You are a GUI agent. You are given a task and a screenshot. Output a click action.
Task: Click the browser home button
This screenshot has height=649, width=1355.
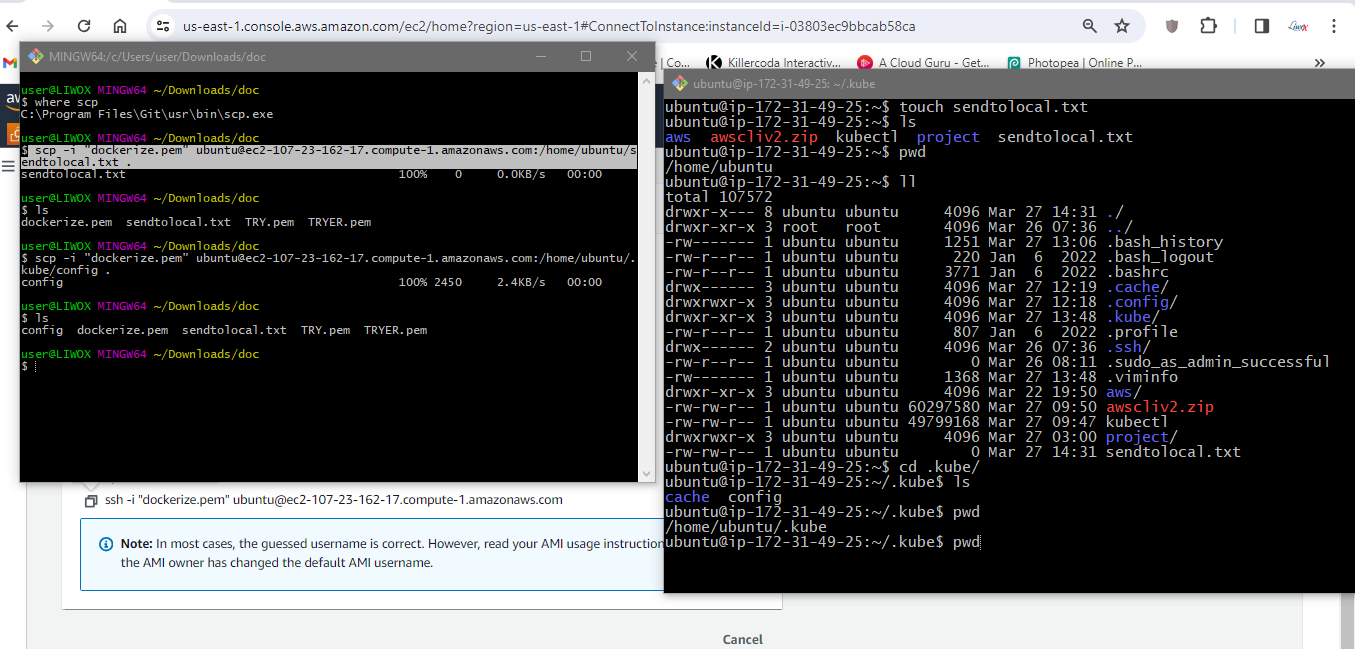point(120,26)
